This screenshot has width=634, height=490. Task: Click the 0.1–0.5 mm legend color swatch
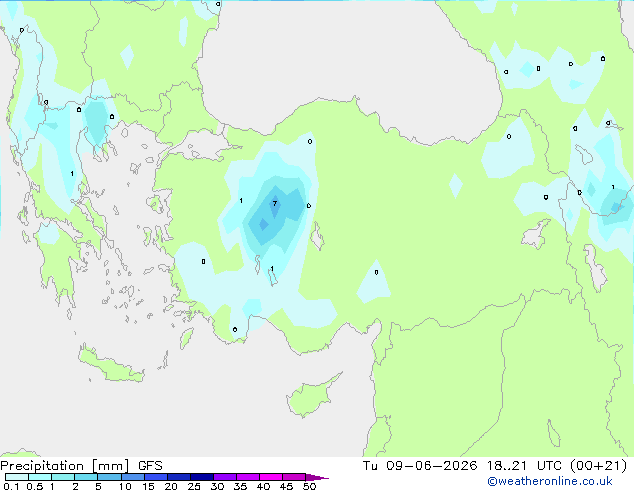[x=17, y=477]
